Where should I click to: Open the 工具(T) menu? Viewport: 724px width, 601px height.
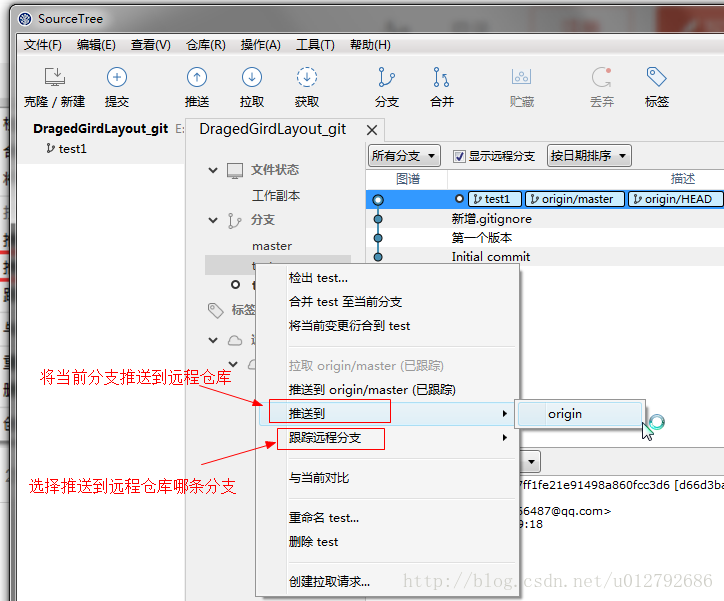[315, 45]
